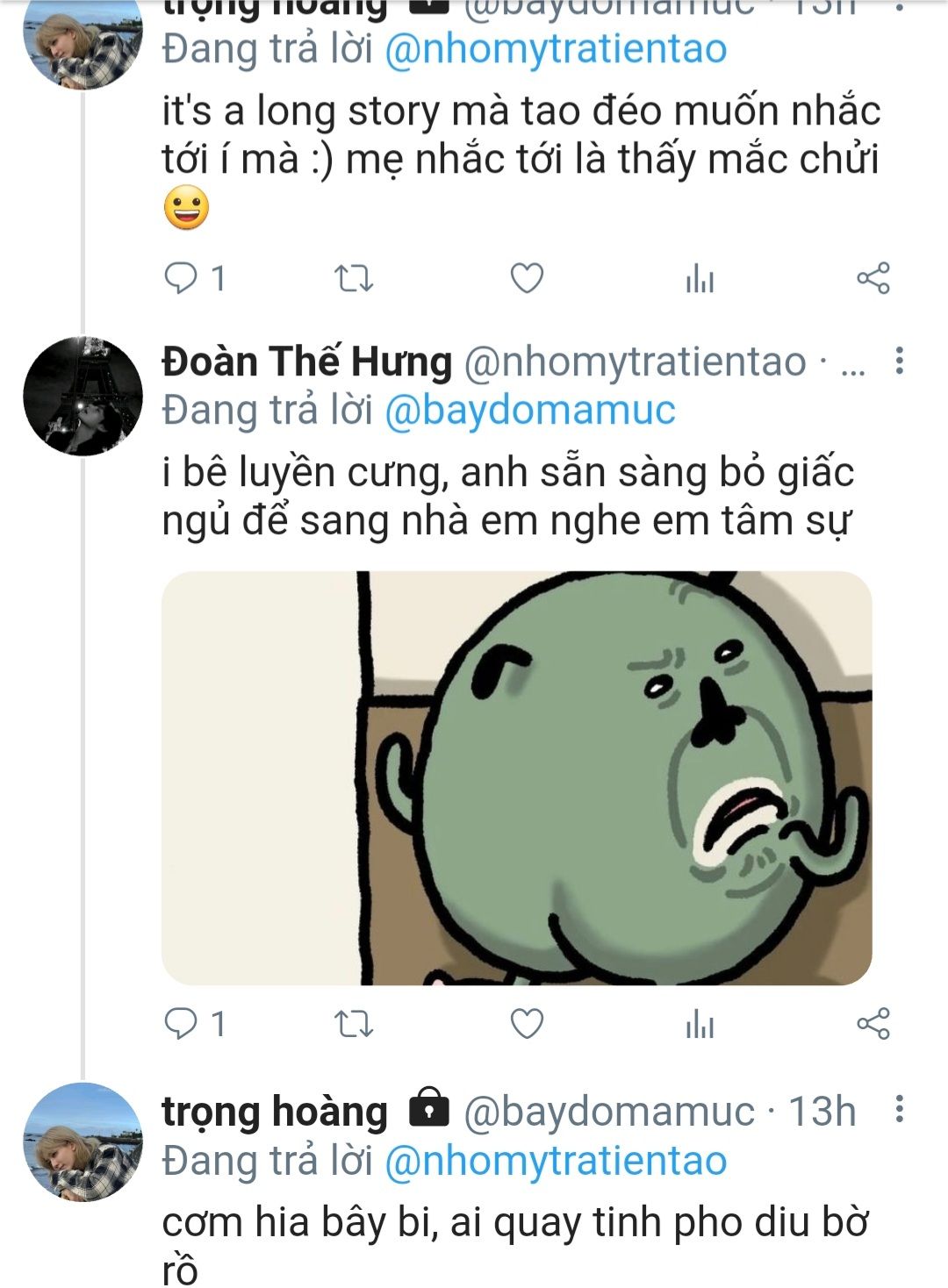Open @nhomytratientao mention in bottom tweet
Image resolution: width=948 pixels, height=1288 pixels.
[556, 1160]
